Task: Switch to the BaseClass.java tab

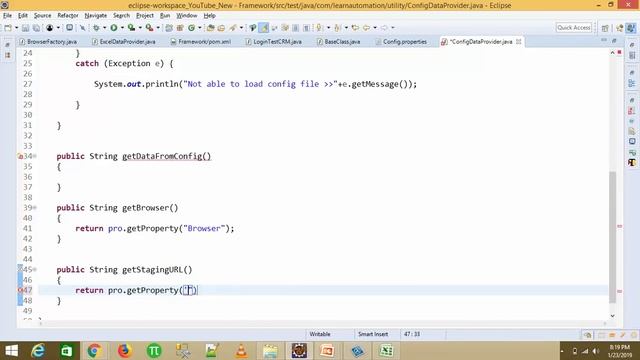Action: coord(338,42)
